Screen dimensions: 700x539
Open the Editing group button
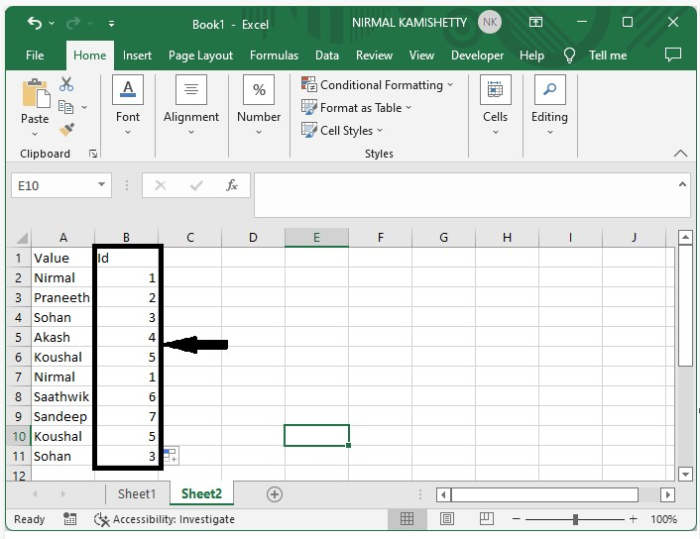549,106
